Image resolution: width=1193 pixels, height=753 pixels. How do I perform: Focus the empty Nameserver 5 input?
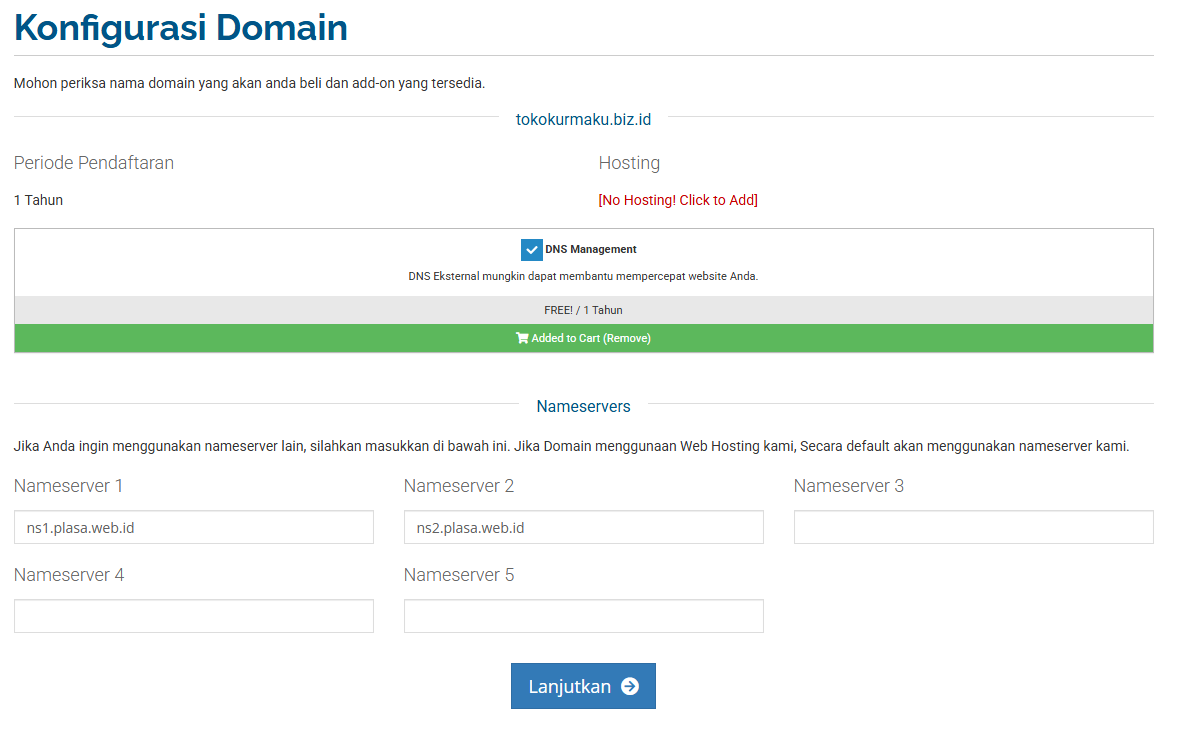click(x=583, y=616)
